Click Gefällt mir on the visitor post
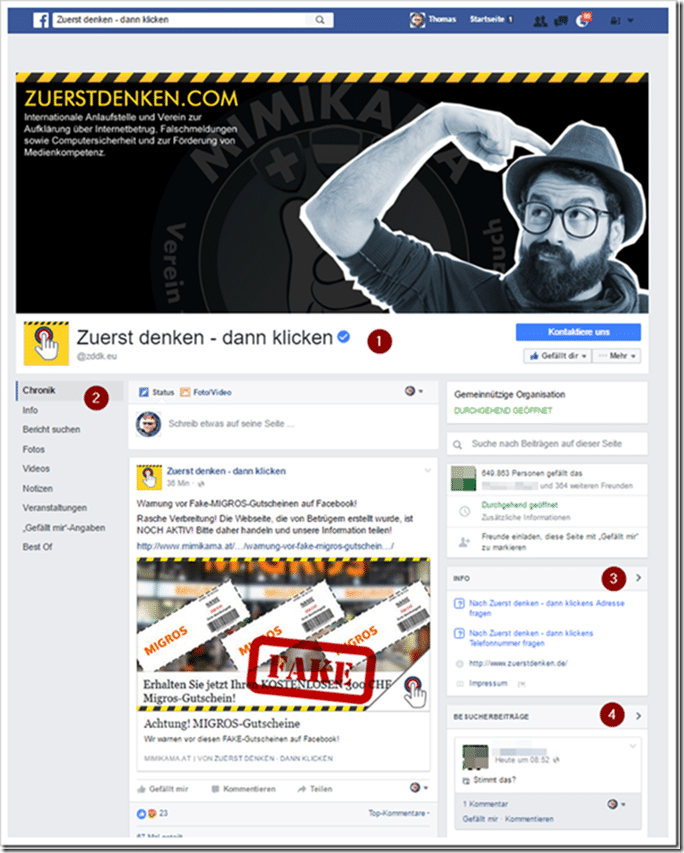Image resolution: width=684 pixels, height=853 pixels. point(480,819)
